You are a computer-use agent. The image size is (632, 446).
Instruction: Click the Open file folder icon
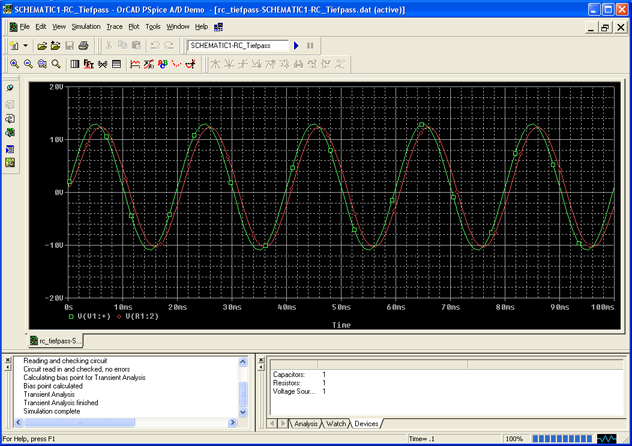coord(42,46)
